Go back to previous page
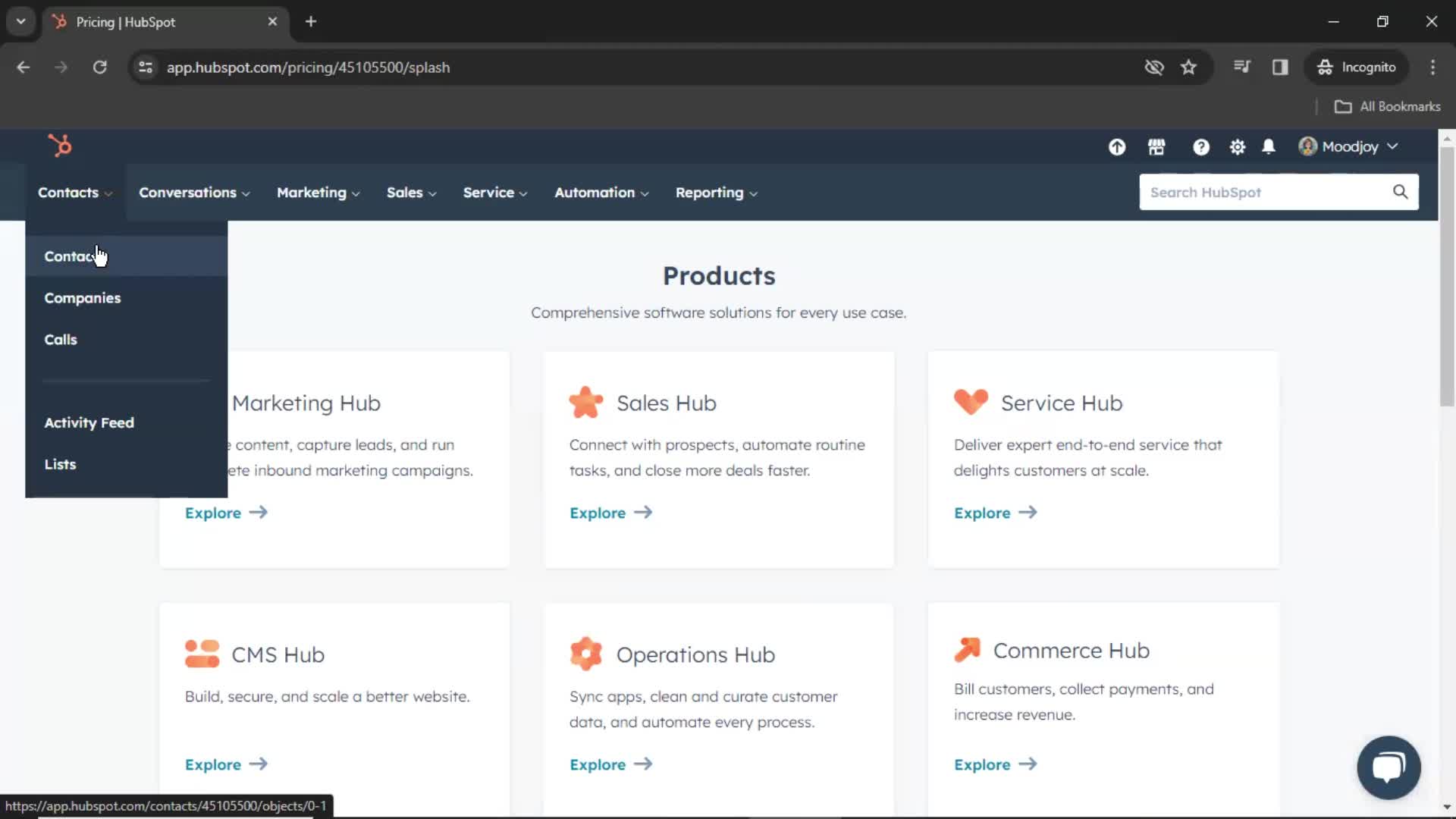 point(24,67)
